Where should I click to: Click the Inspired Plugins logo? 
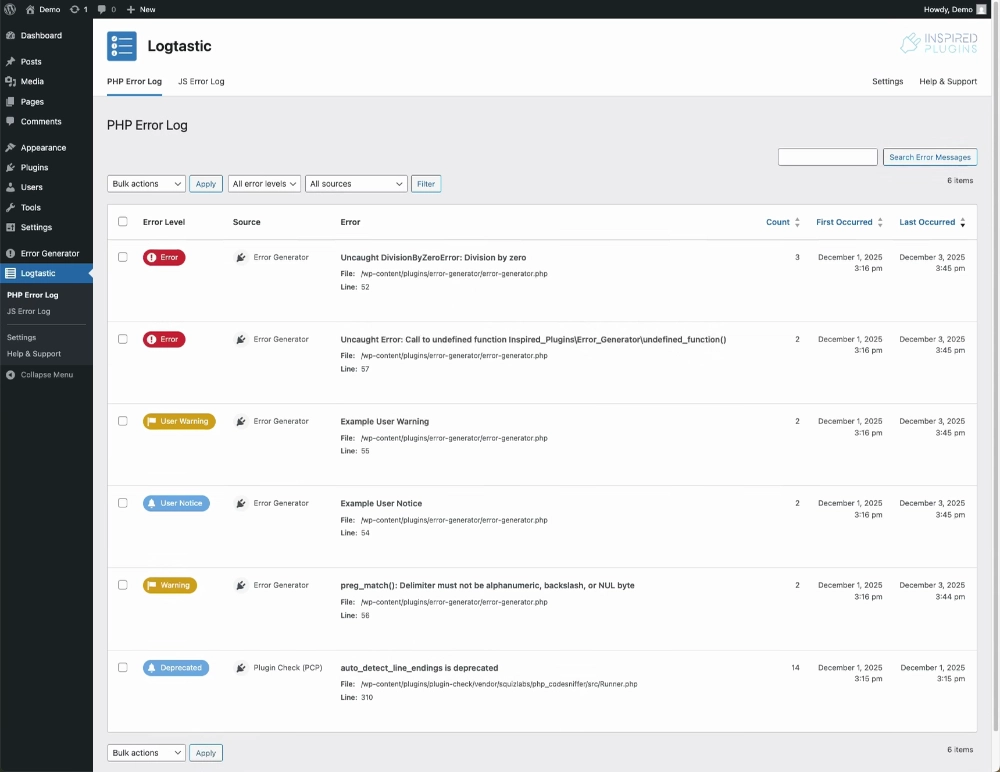click(938, 43)
